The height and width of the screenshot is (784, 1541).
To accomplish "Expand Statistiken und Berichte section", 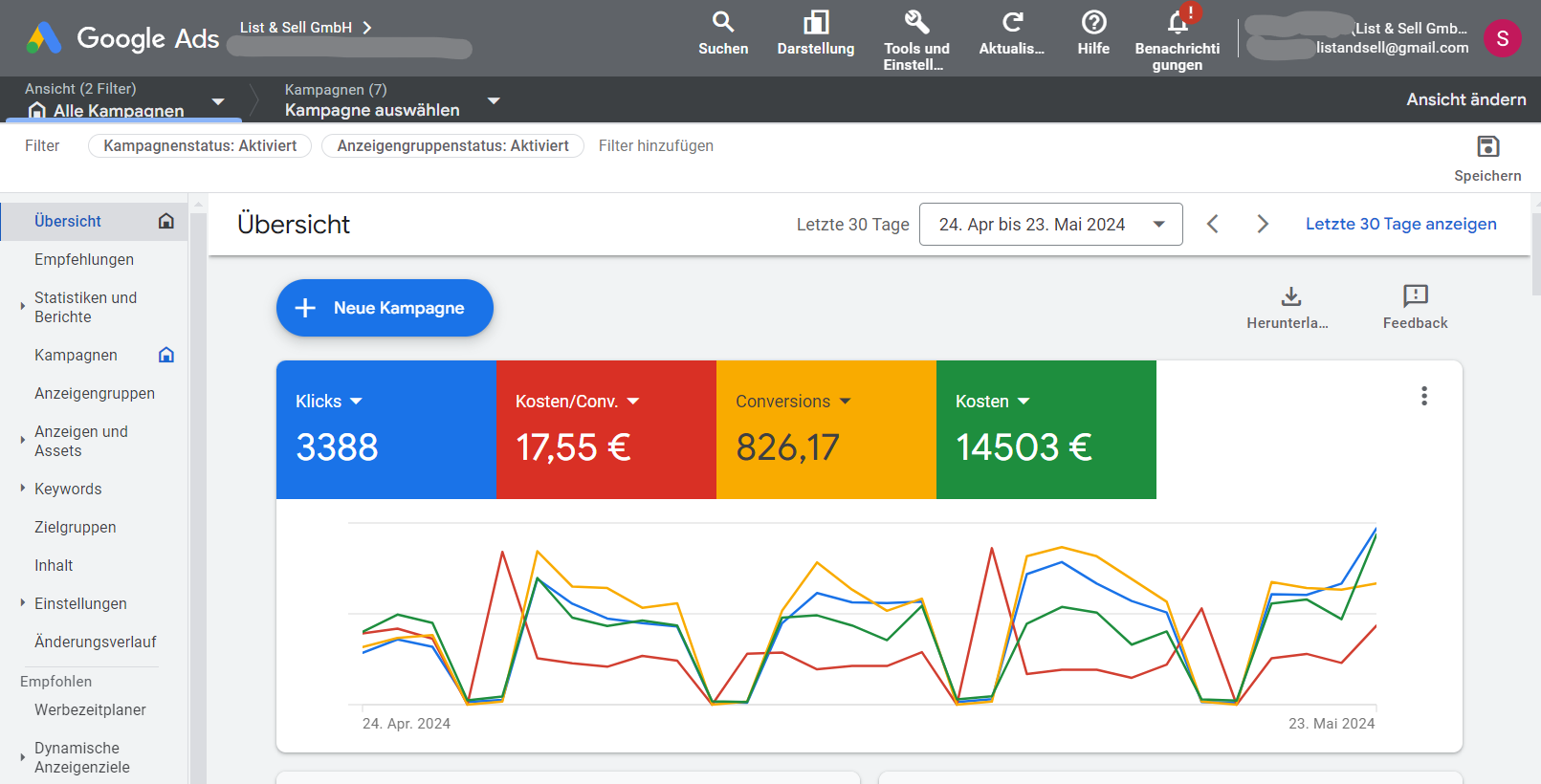I will tap(22, 307).
